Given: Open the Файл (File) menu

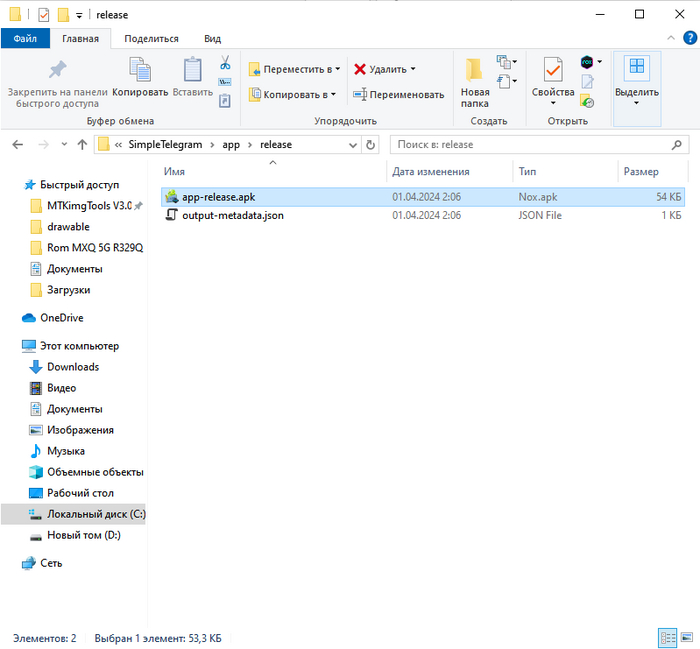Looking at the screenshot, I should (x=25, y=39).
